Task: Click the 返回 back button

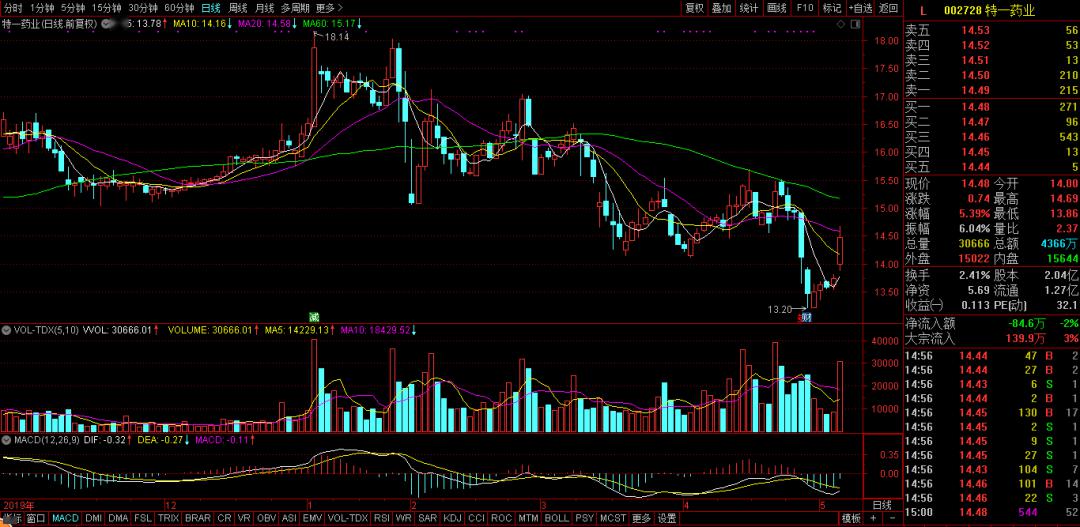Action: 889,8
